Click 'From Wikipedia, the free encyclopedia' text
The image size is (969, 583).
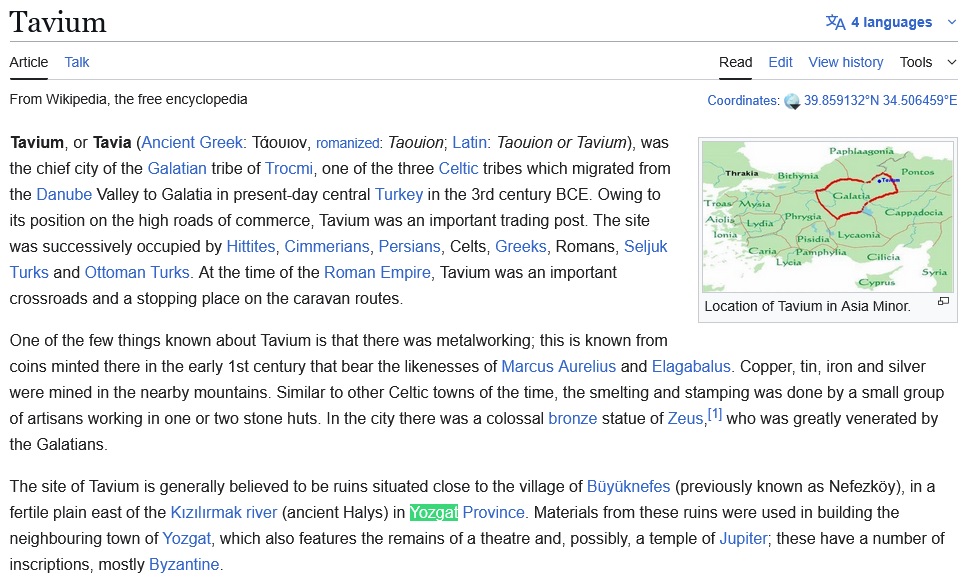click(x=129, y=100)
